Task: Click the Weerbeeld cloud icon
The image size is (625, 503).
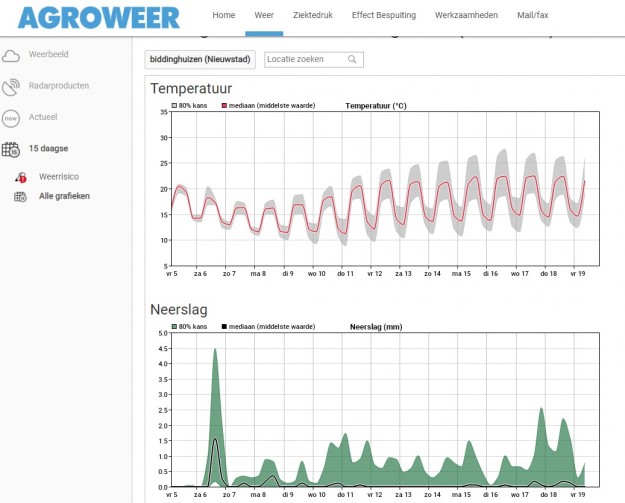Action: pyautogui.click(x=11, y=55)
